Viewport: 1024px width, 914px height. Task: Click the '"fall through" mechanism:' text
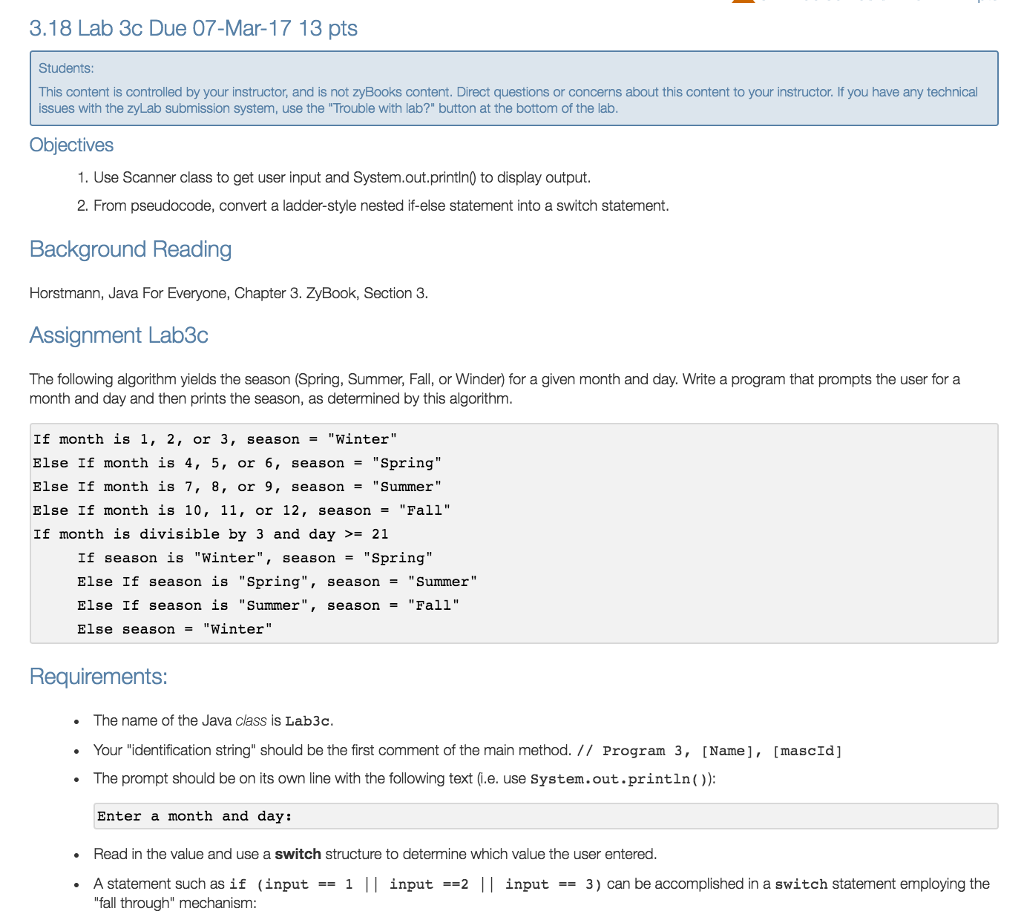(x=175, y=904)
